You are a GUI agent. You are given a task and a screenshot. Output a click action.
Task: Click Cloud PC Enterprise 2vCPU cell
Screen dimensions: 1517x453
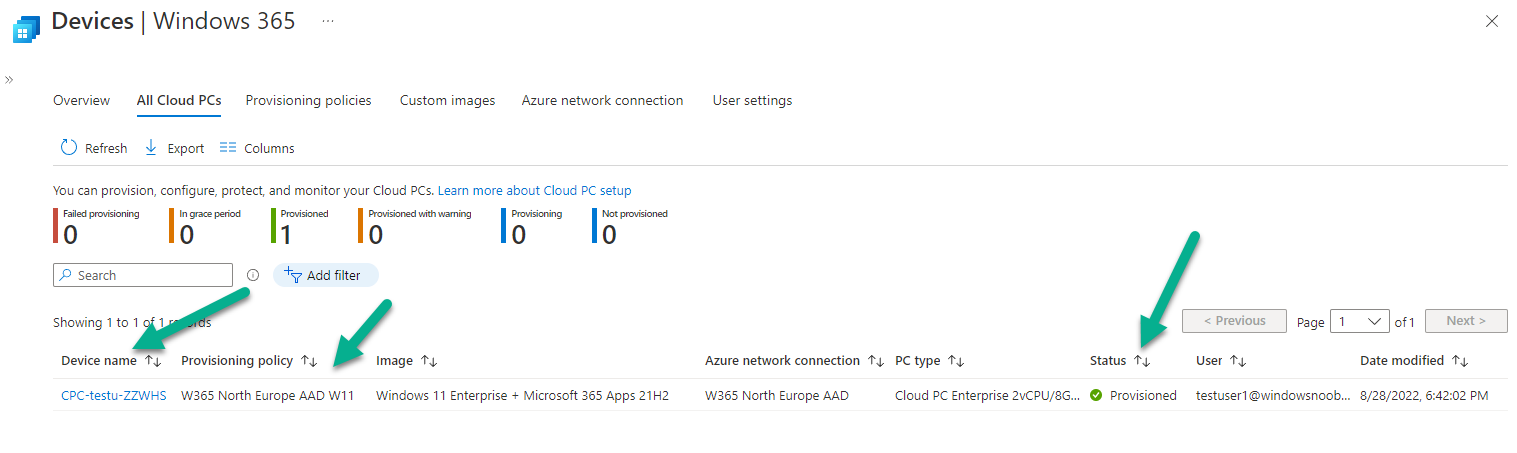tap(987, 395)
